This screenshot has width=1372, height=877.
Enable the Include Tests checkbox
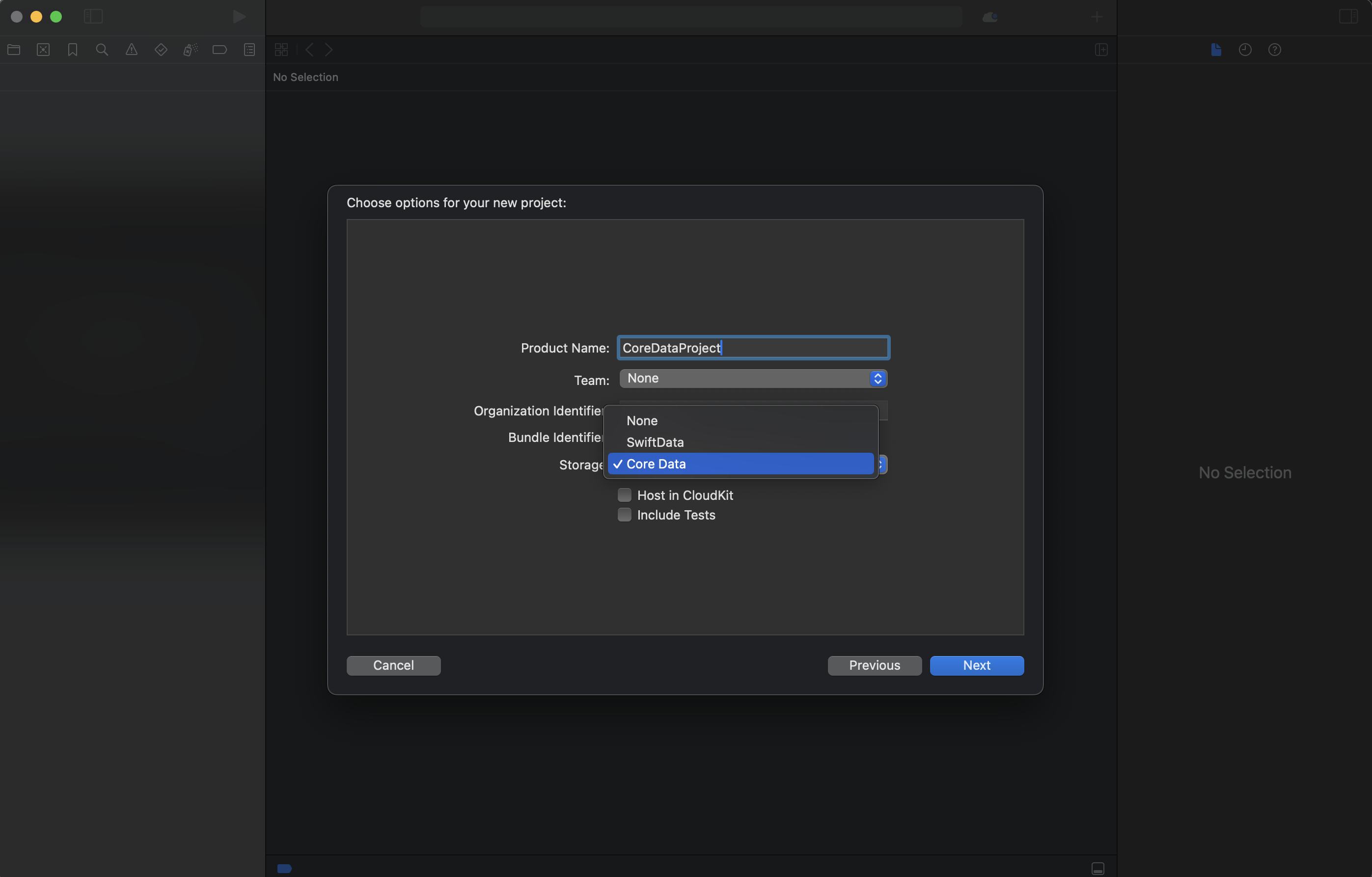(625, 515)
